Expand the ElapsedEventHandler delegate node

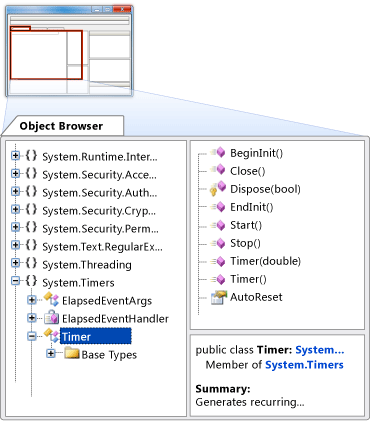pyautogui.click(x=32, y=318)
